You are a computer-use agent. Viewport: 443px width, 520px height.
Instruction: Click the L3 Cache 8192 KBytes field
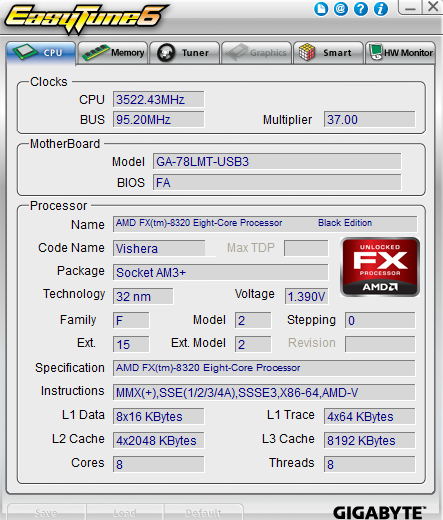click(369, 440)
